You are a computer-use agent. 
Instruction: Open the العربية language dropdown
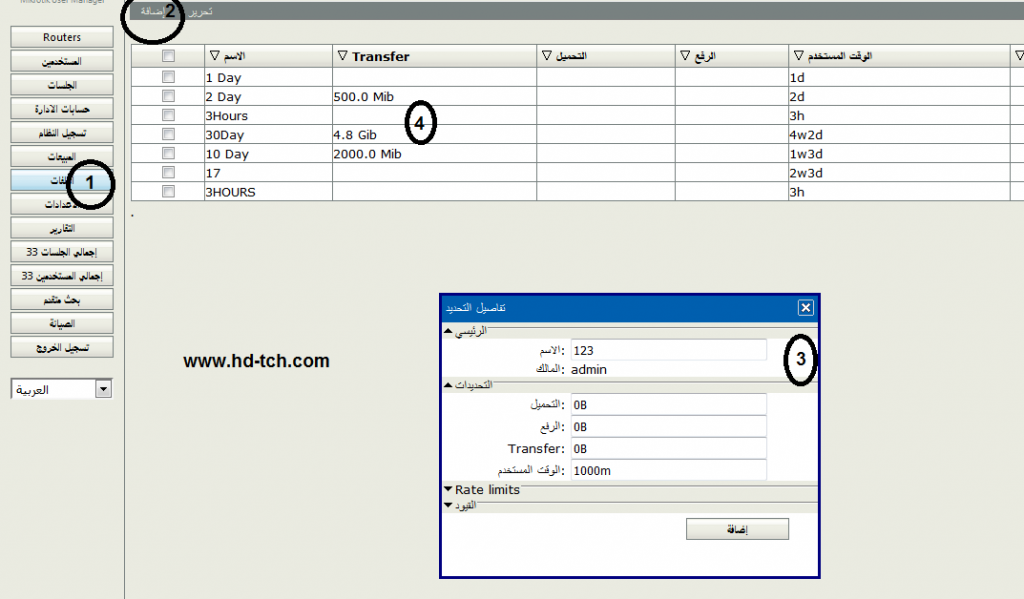click(x=103, y=390)
